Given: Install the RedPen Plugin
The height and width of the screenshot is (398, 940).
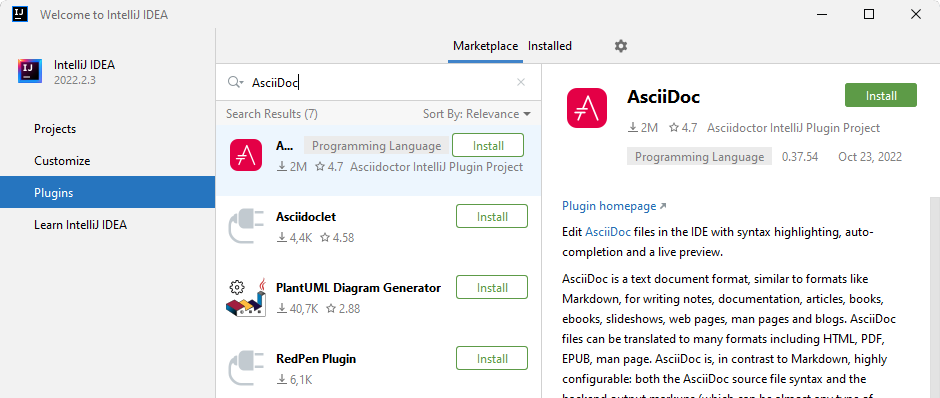Looking at the screenshot, I should (x=492, y=358).
